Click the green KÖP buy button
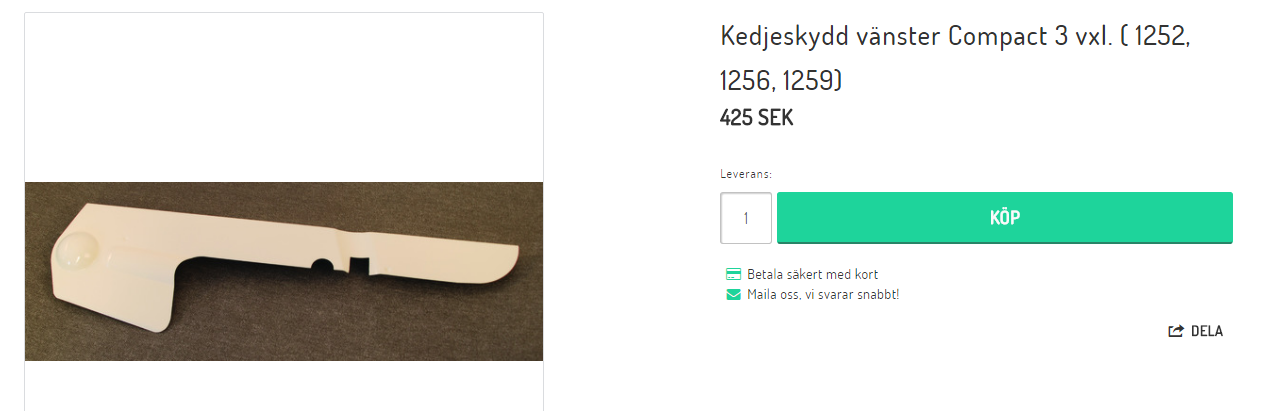Viewport: 1282px width, 411px height. (1004, 217)
